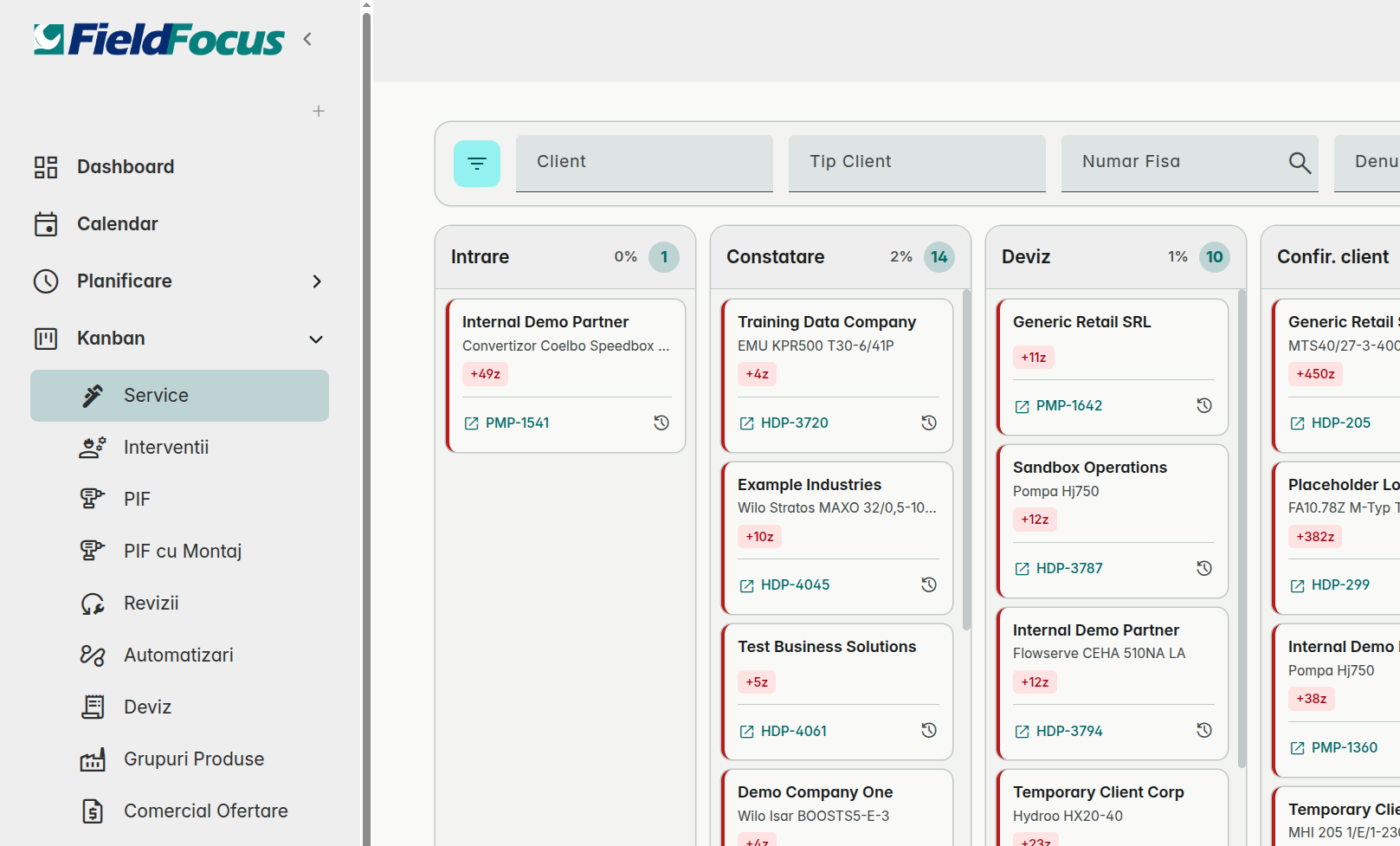1400x846 pixels.
Task: View history of the HDP-3794 card
Action: 1204,730
